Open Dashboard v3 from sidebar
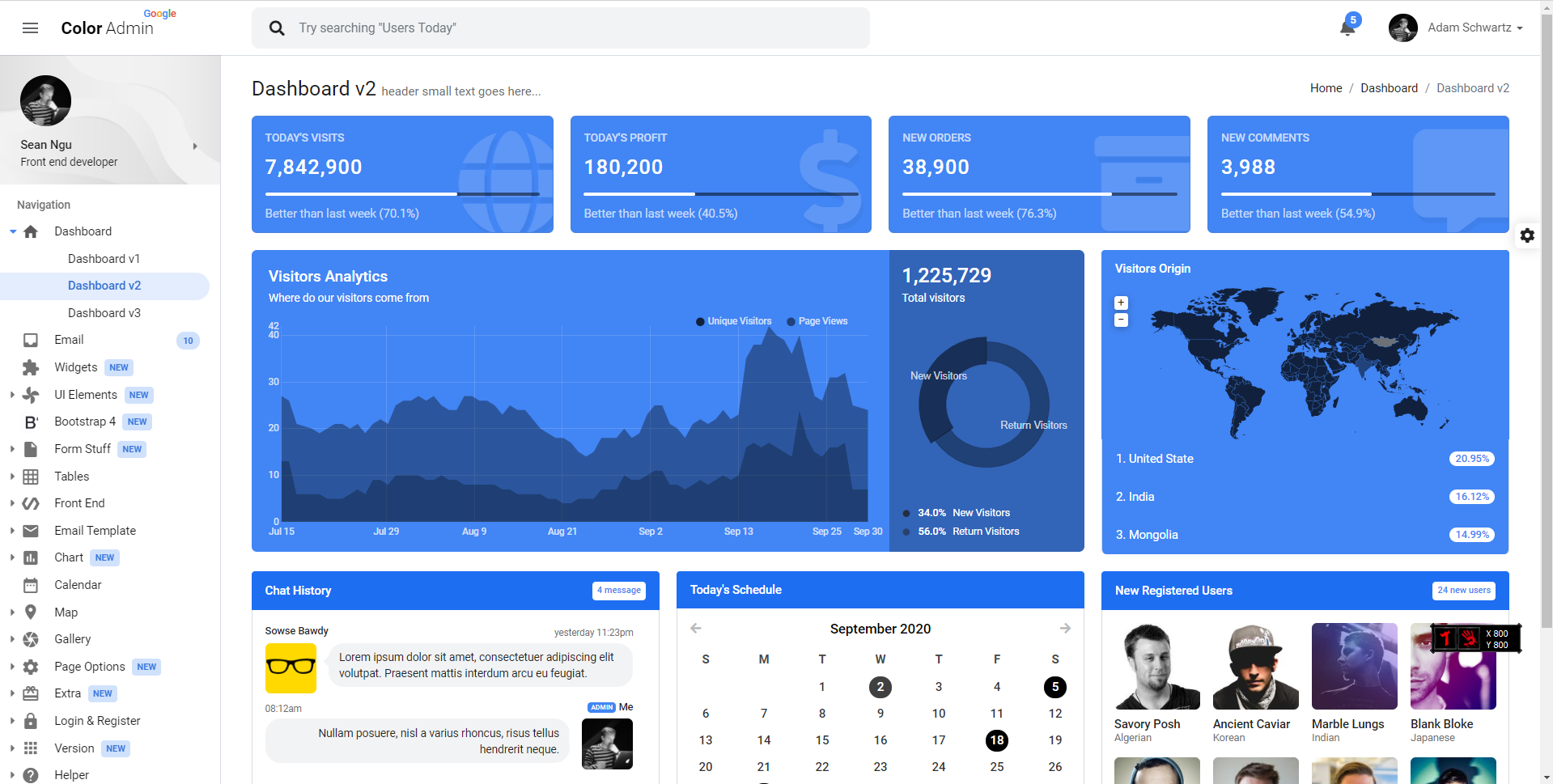 coord(104,313)
